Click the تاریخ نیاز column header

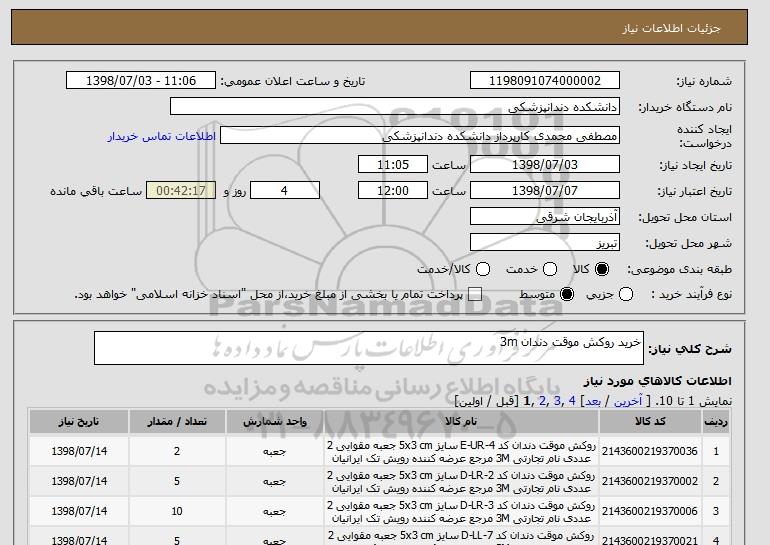pos(79,422)
